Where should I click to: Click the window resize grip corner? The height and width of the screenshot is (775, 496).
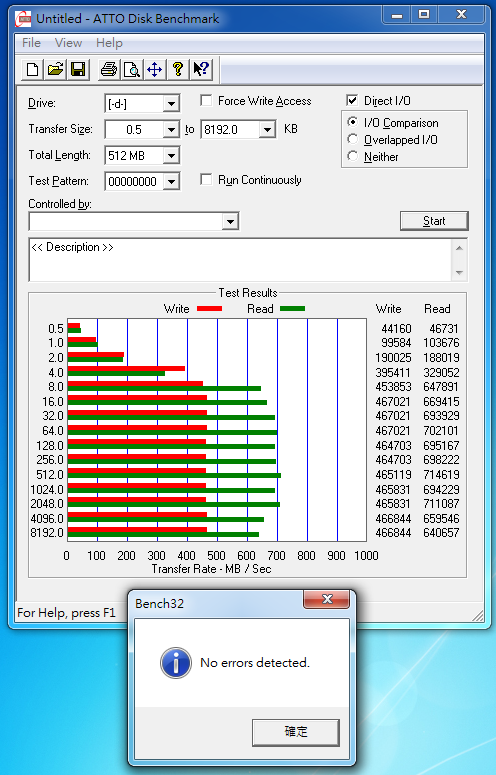pyautogui.click(x=478, y=616)
